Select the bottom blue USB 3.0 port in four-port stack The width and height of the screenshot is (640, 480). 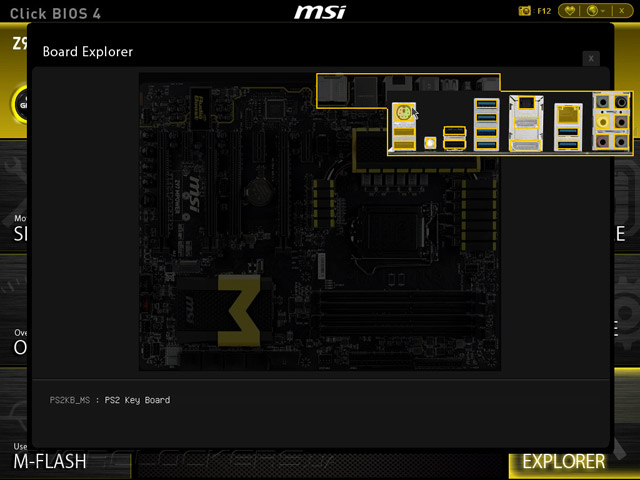(487, 144)
